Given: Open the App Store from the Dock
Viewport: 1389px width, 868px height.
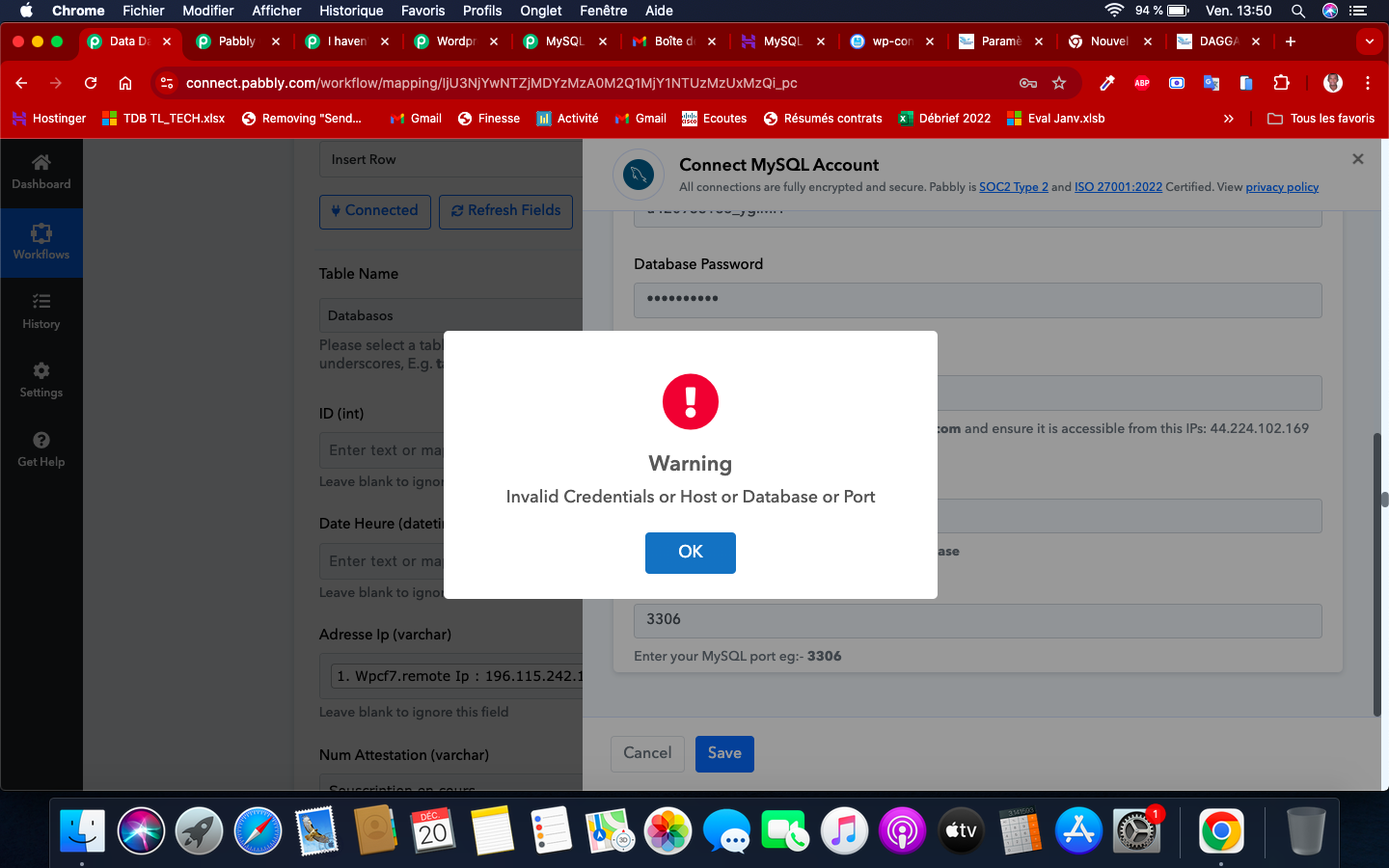Looking at the screenshot, I should [1078, 831].
